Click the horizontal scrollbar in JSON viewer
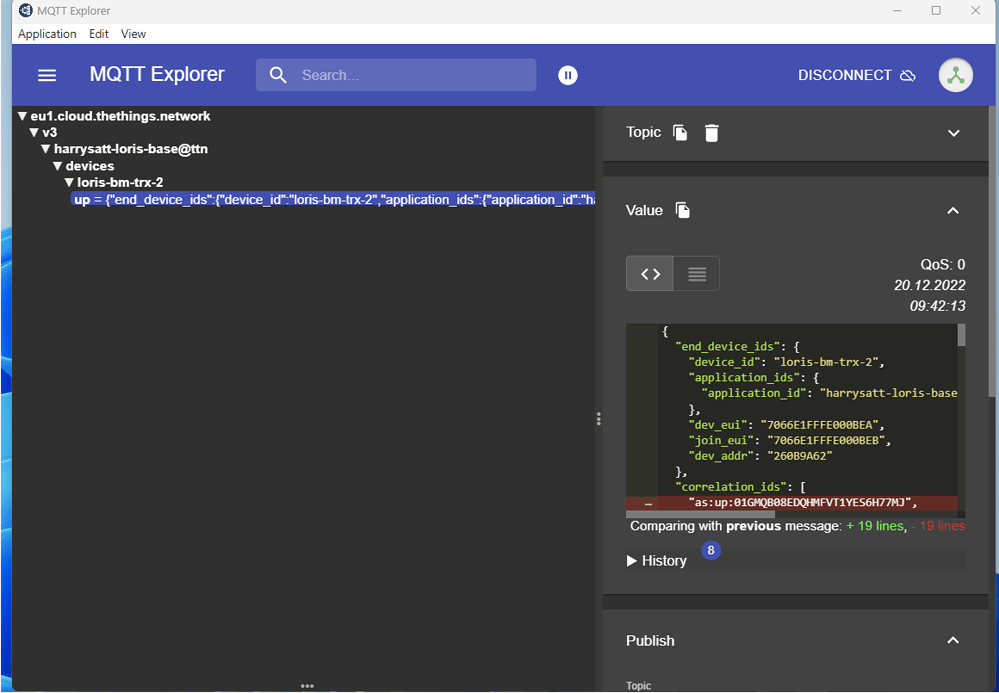Screen dimensions: 999x693 (700, 514)
